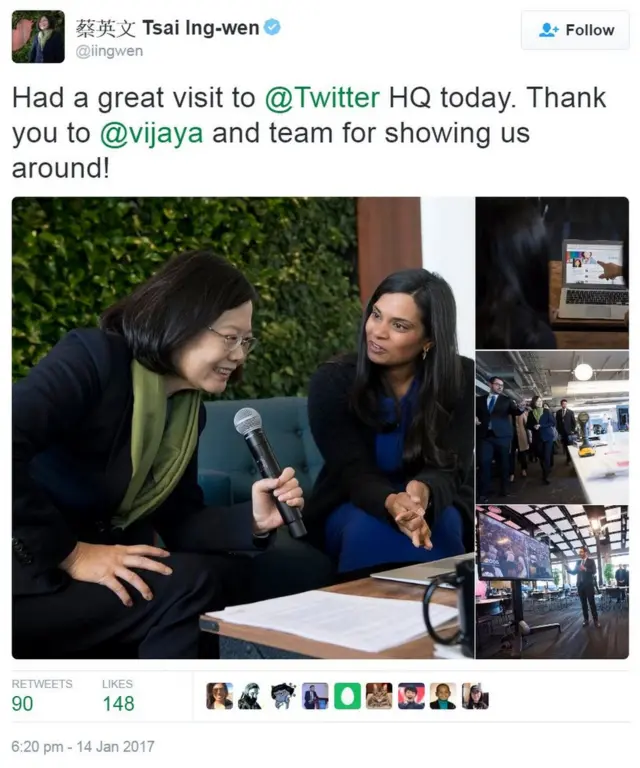Click the Follow button
Viewport: 640px width, 768px height.
[575, 30]
